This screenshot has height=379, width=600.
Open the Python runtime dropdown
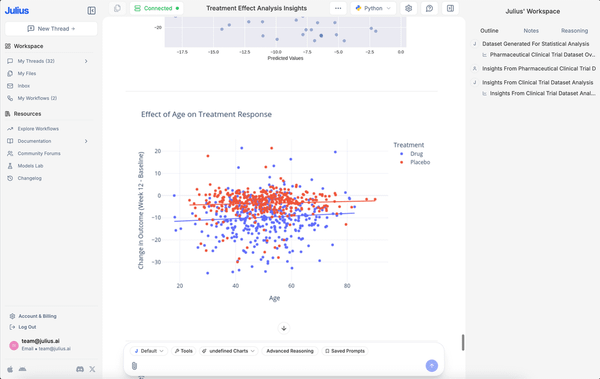point(373,8)
